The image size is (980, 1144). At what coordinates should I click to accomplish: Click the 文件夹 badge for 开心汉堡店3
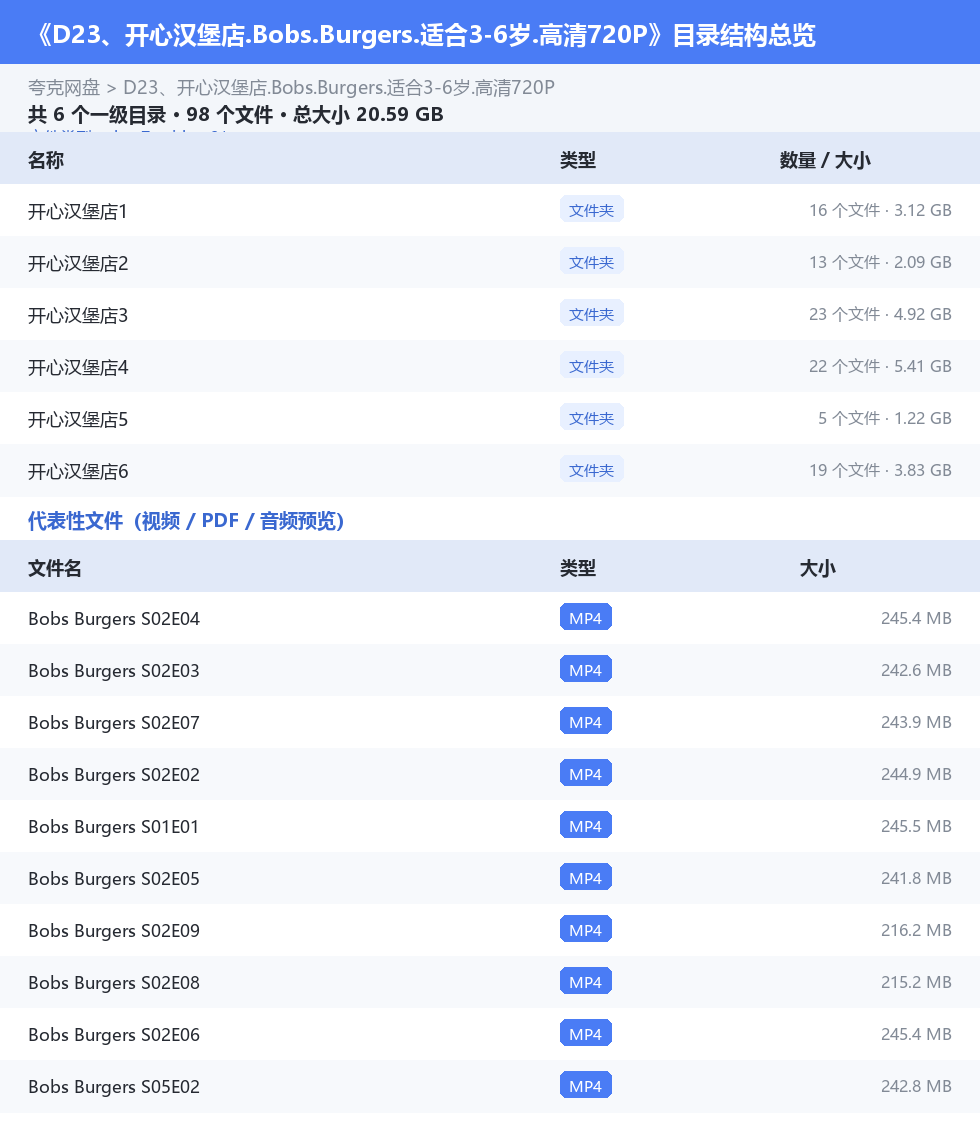[591, 314]
